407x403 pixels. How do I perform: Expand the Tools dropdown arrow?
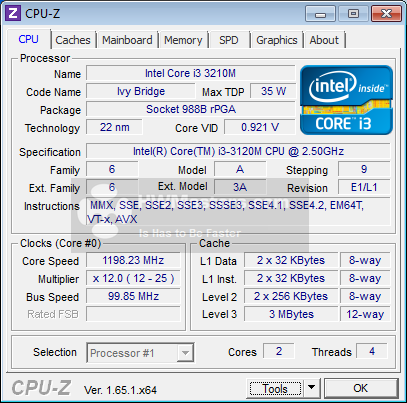coord(312,388)
